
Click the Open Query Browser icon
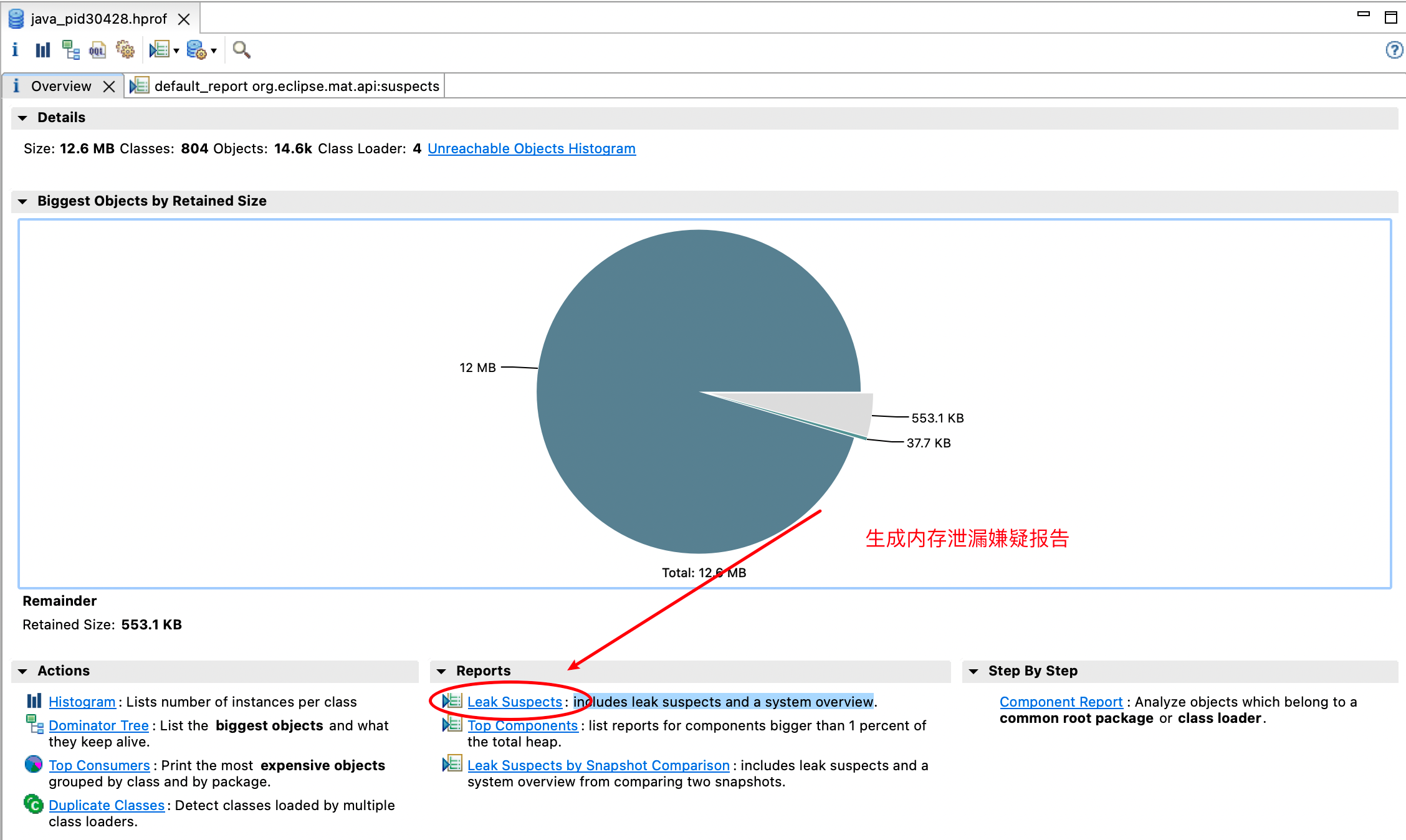click(196, 50)
